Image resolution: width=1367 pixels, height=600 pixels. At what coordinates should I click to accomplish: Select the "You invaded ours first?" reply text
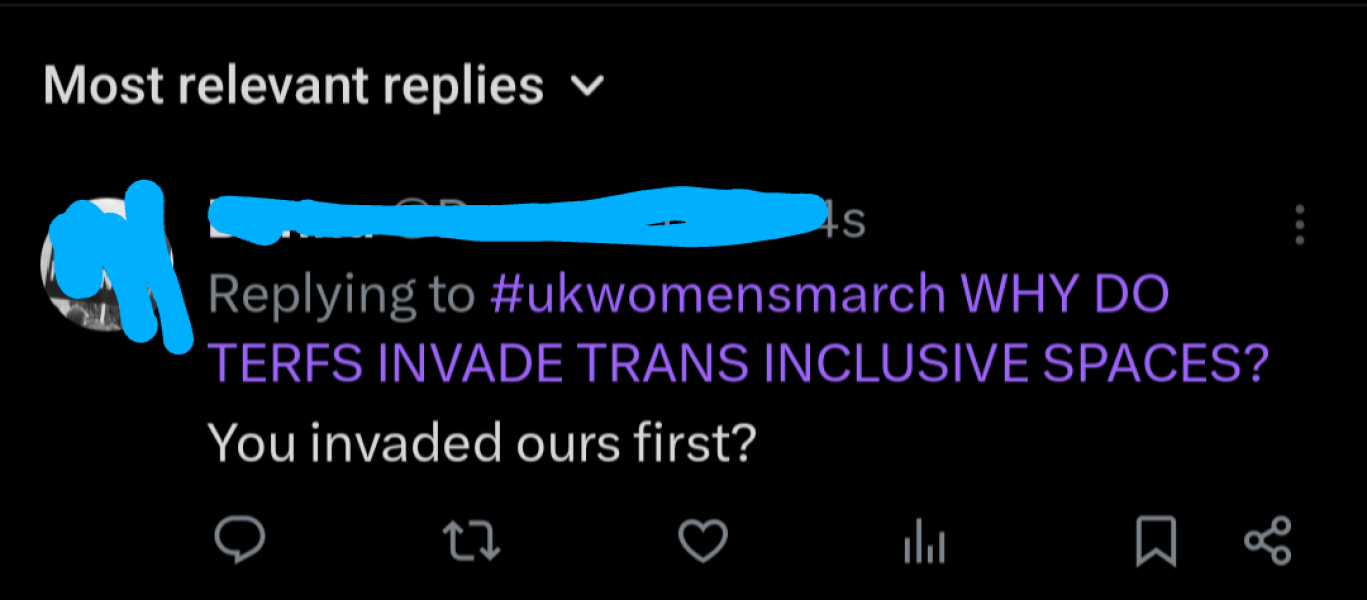point(479,442)
